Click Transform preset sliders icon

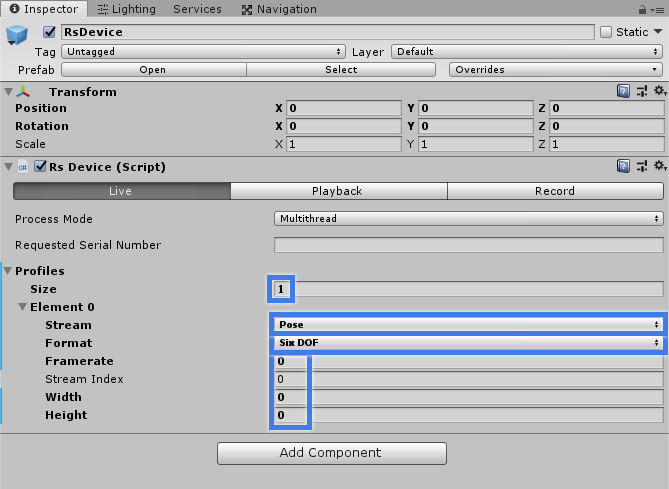[642, 91]
